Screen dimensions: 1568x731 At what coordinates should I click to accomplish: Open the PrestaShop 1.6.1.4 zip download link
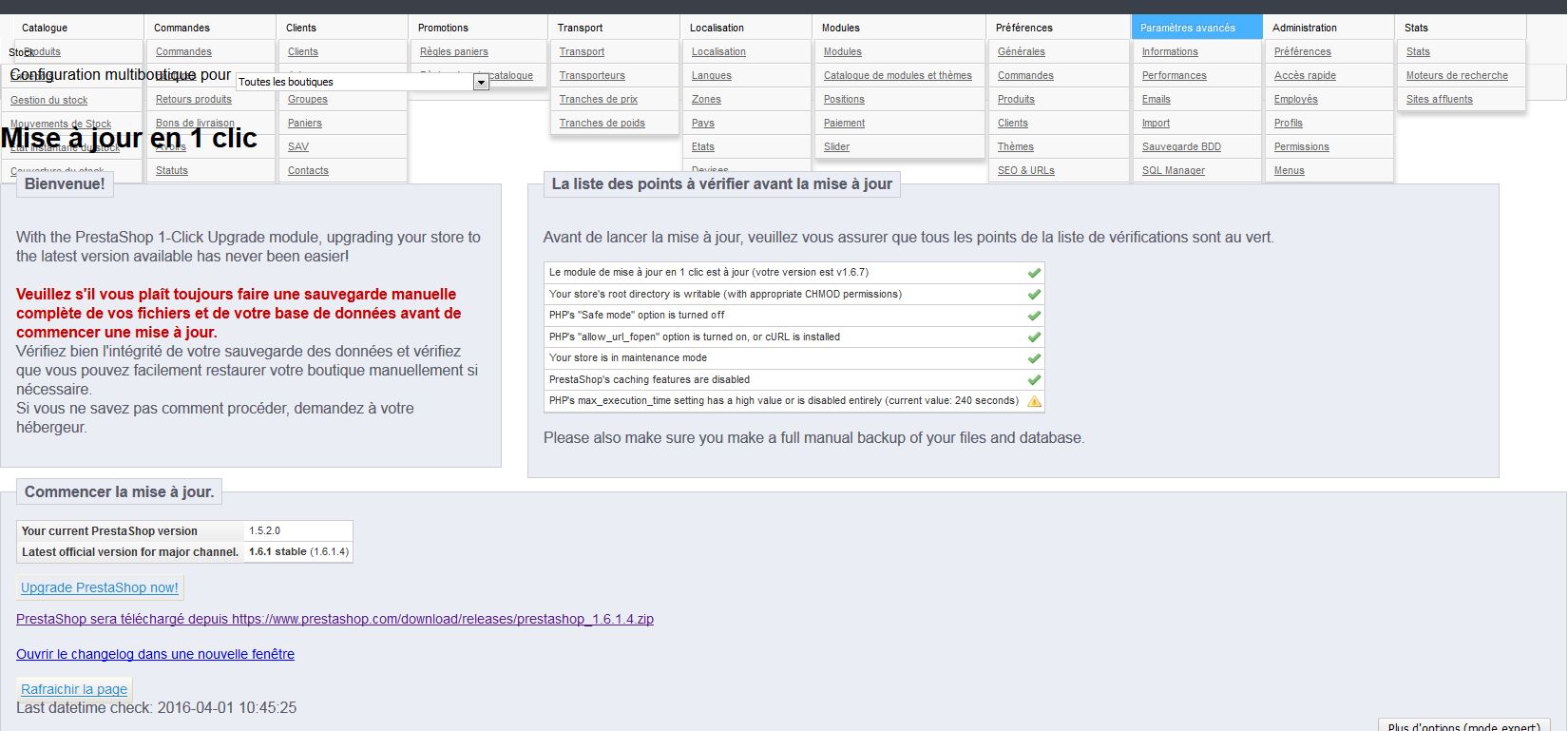335,619
